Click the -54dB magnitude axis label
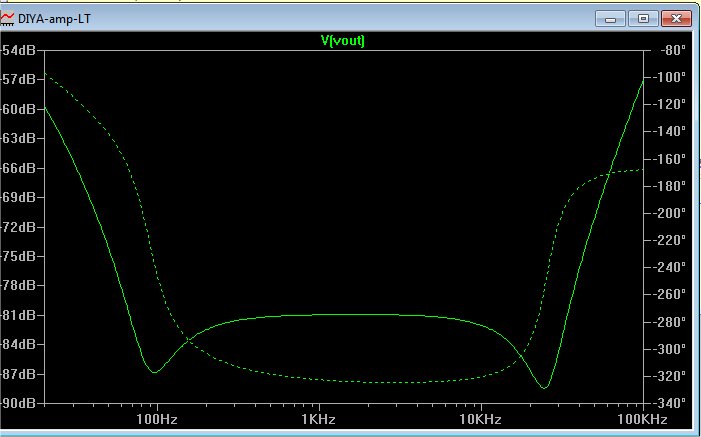Screen dimensions: 701x437 pos(18,50)
